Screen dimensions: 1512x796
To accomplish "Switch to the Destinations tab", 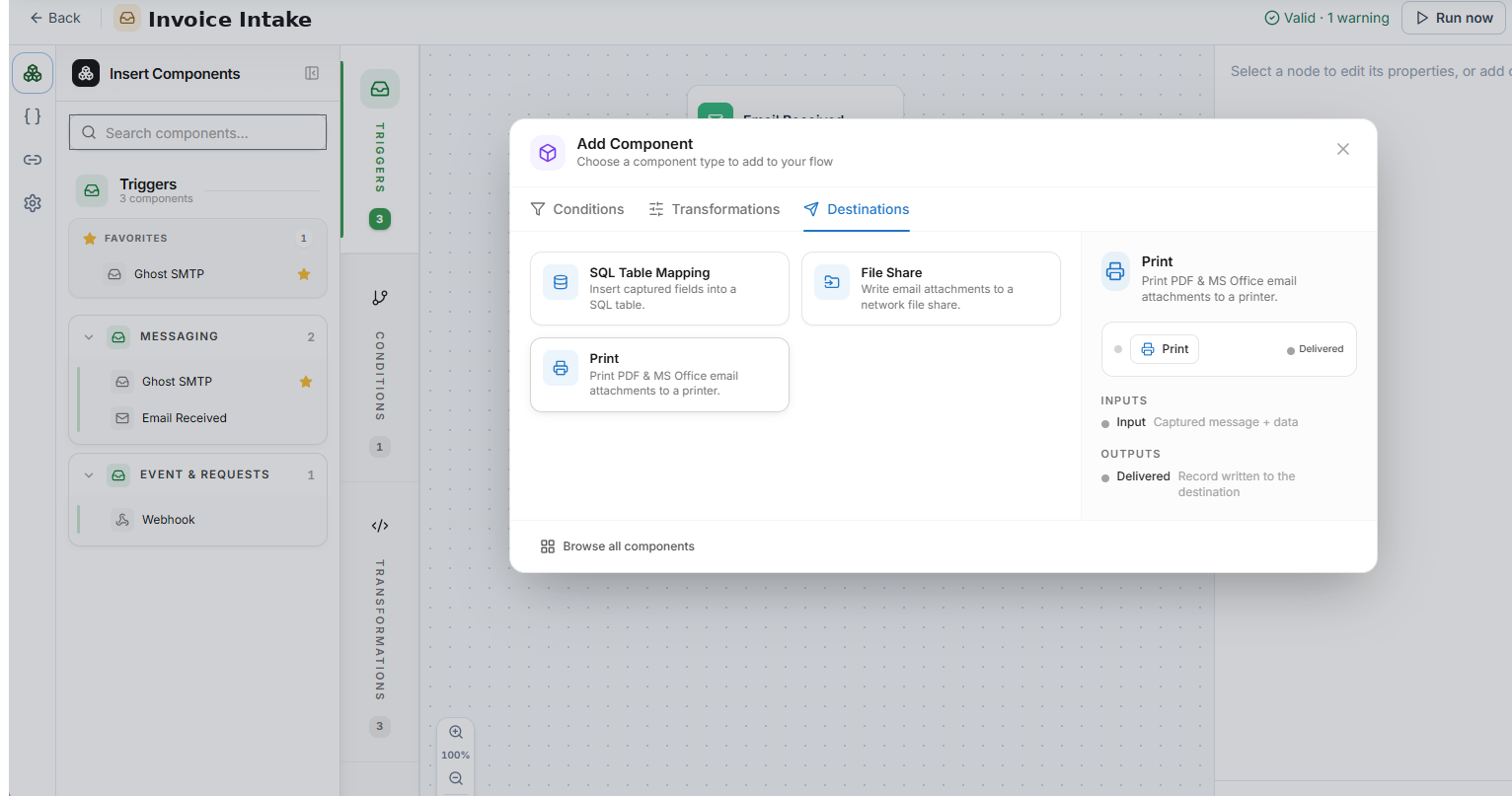I will pyautogui.click(x=857, y=209).
